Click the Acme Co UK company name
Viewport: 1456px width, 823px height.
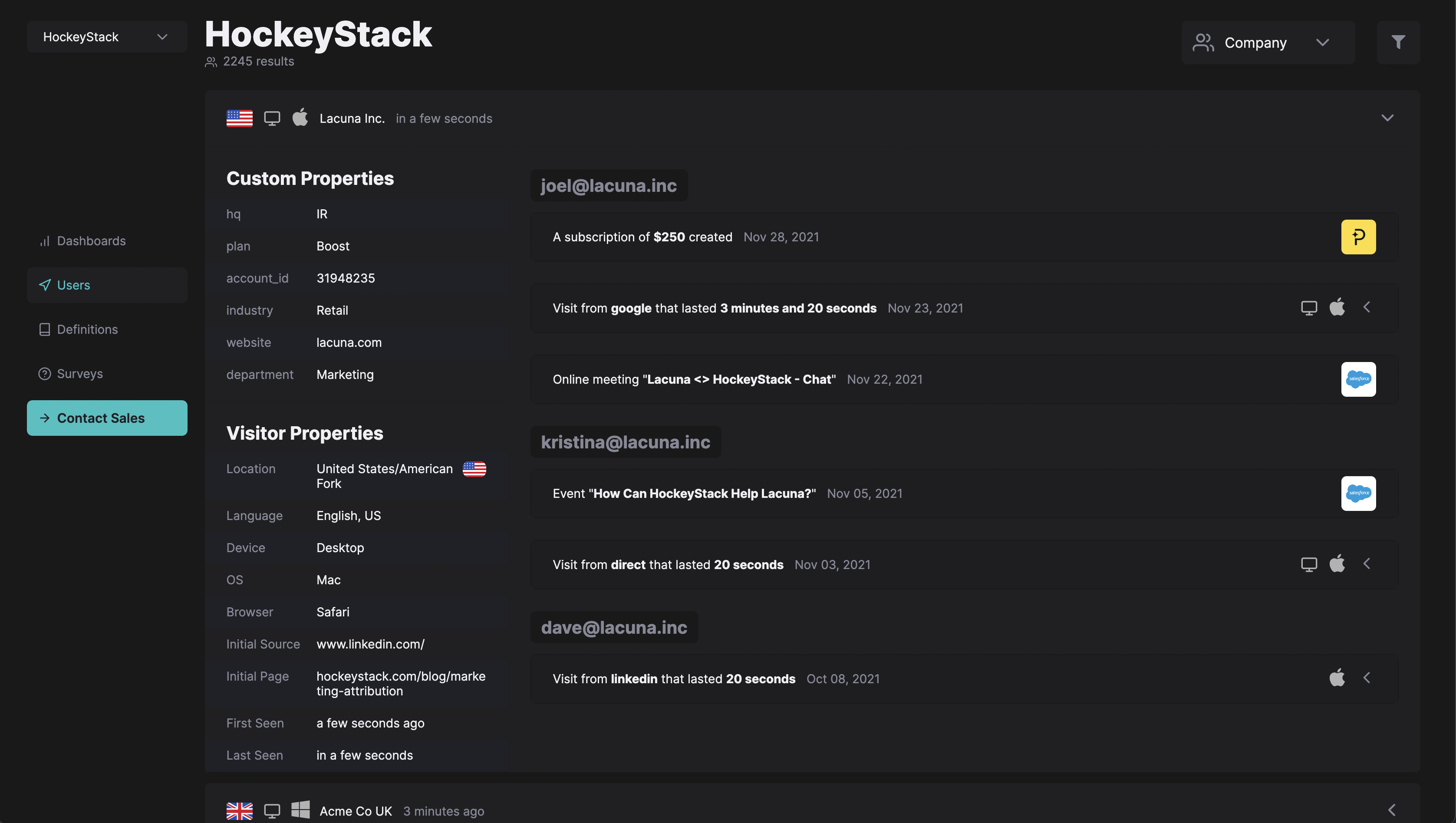(356, 811)
